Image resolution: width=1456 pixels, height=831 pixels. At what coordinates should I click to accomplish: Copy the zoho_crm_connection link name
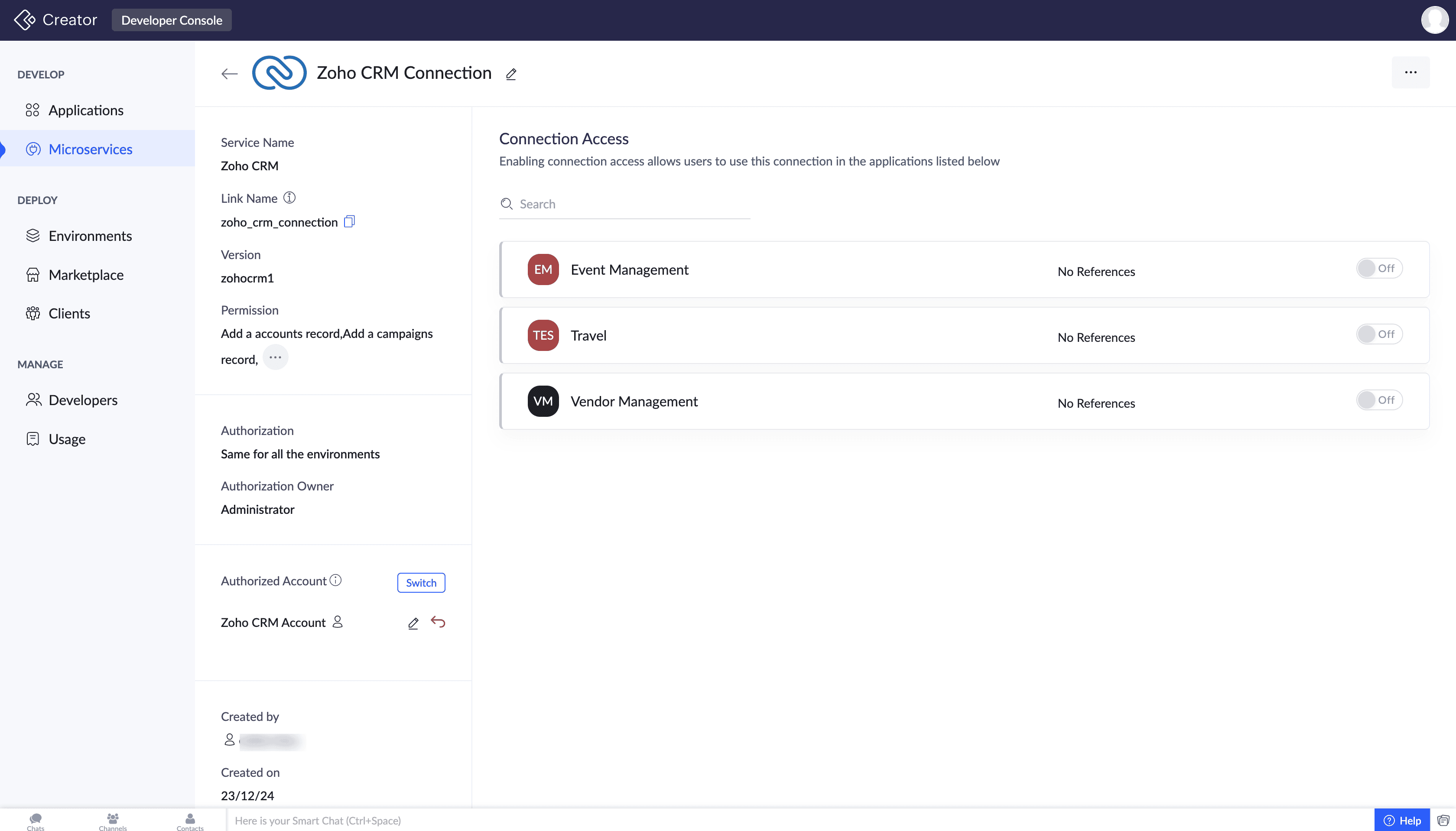[x=349, y=221]
